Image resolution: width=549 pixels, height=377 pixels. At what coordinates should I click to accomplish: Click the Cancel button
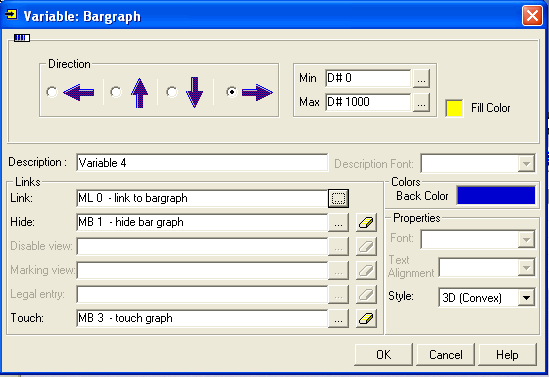[445, 355]
